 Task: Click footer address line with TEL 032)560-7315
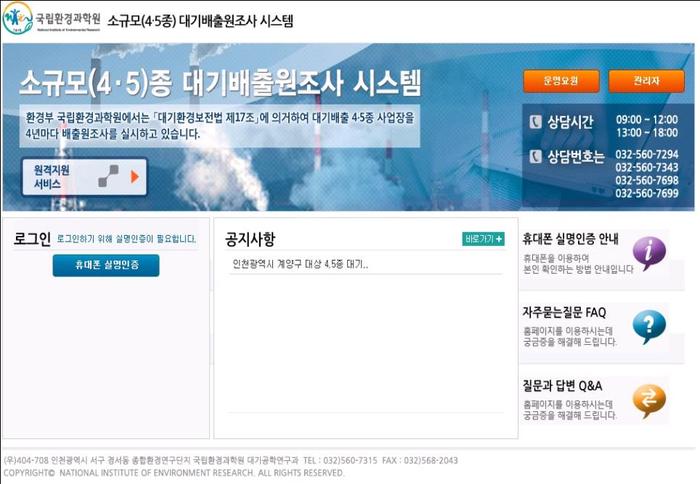[231, 460]
